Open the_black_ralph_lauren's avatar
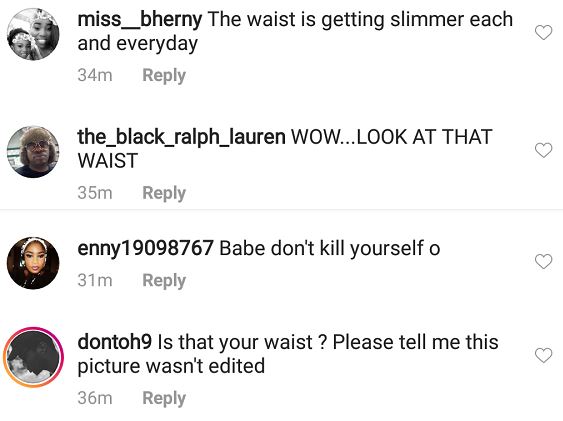 pos(33,152)
